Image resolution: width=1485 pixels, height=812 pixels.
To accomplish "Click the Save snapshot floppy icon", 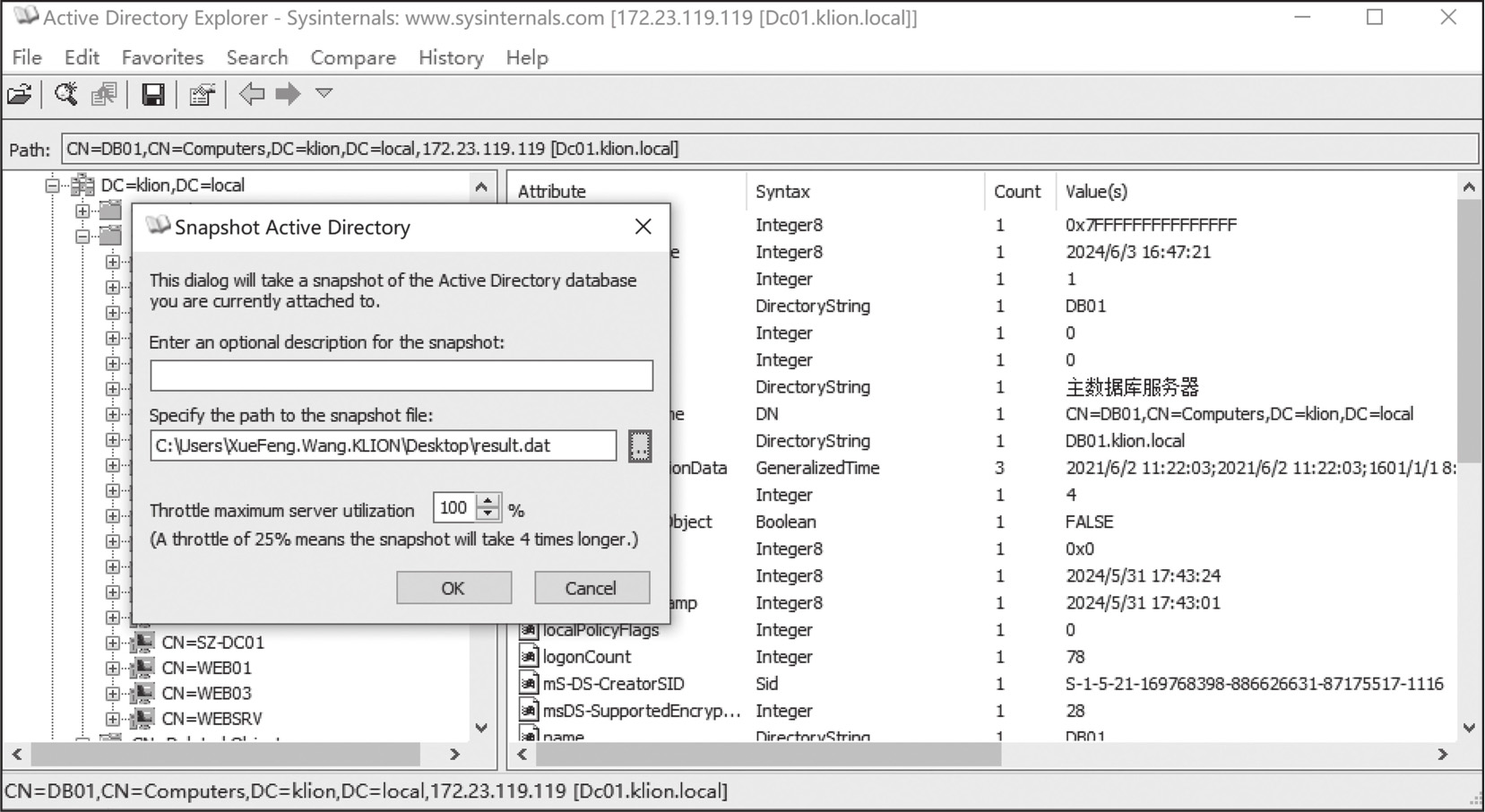I will point(153,94).
